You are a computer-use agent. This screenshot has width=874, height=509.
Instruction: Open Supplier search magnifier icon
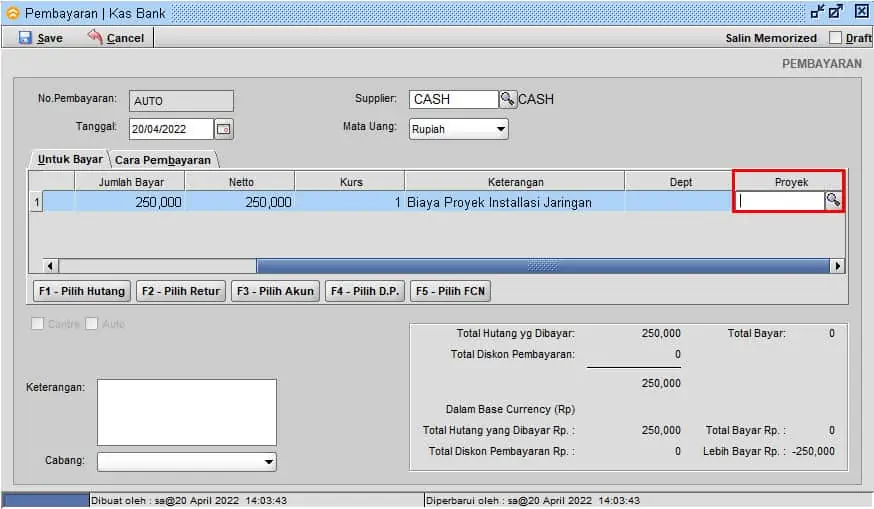point(508,99)
